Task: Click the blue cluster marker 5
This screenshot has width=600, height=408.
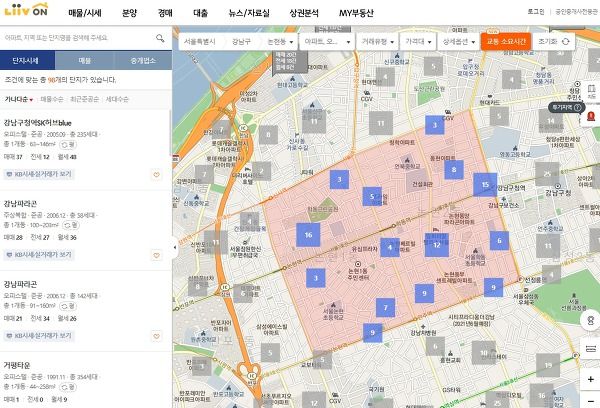Action: [372, 196]
